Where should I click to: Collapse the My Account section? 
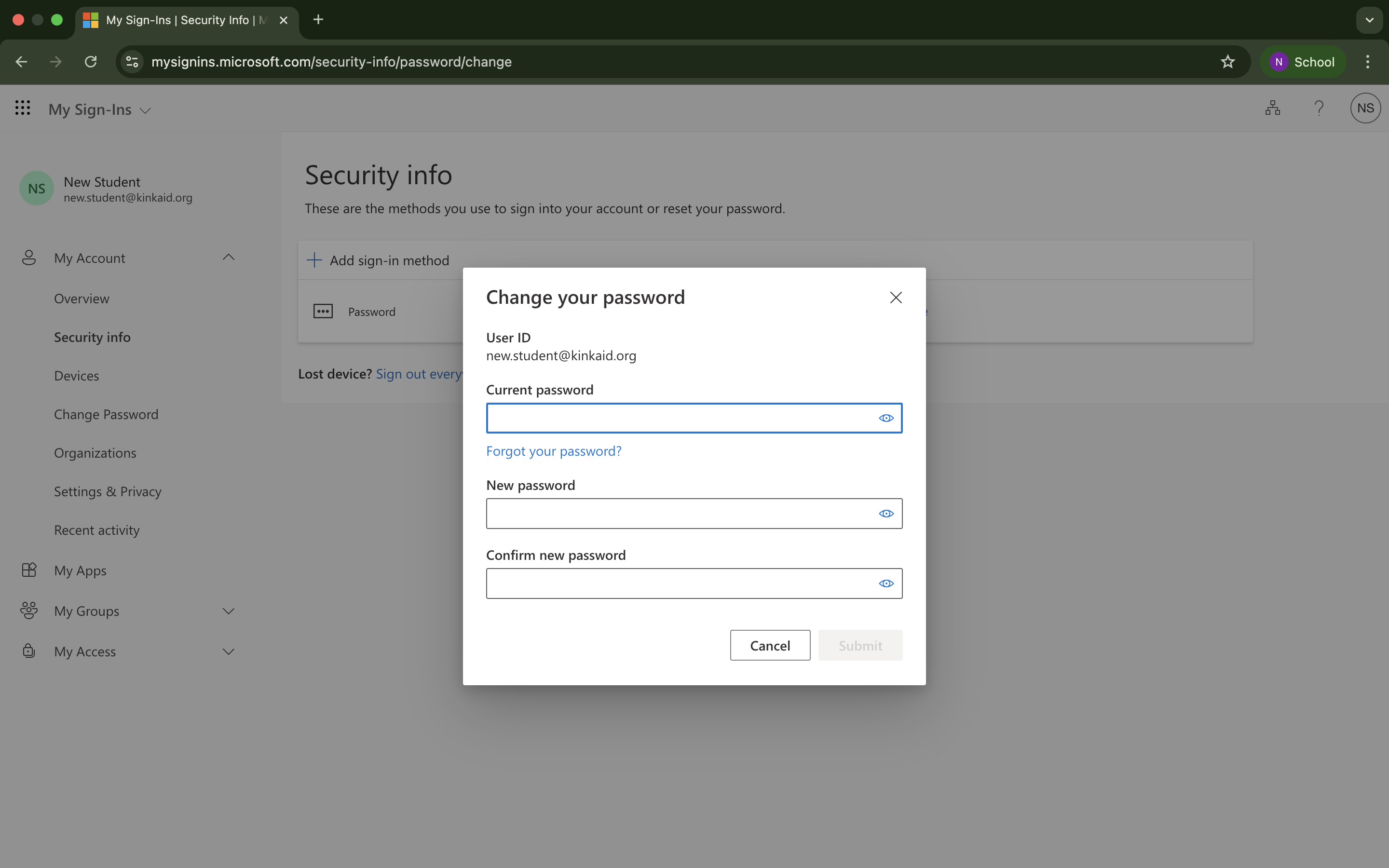tap(229, 258)
